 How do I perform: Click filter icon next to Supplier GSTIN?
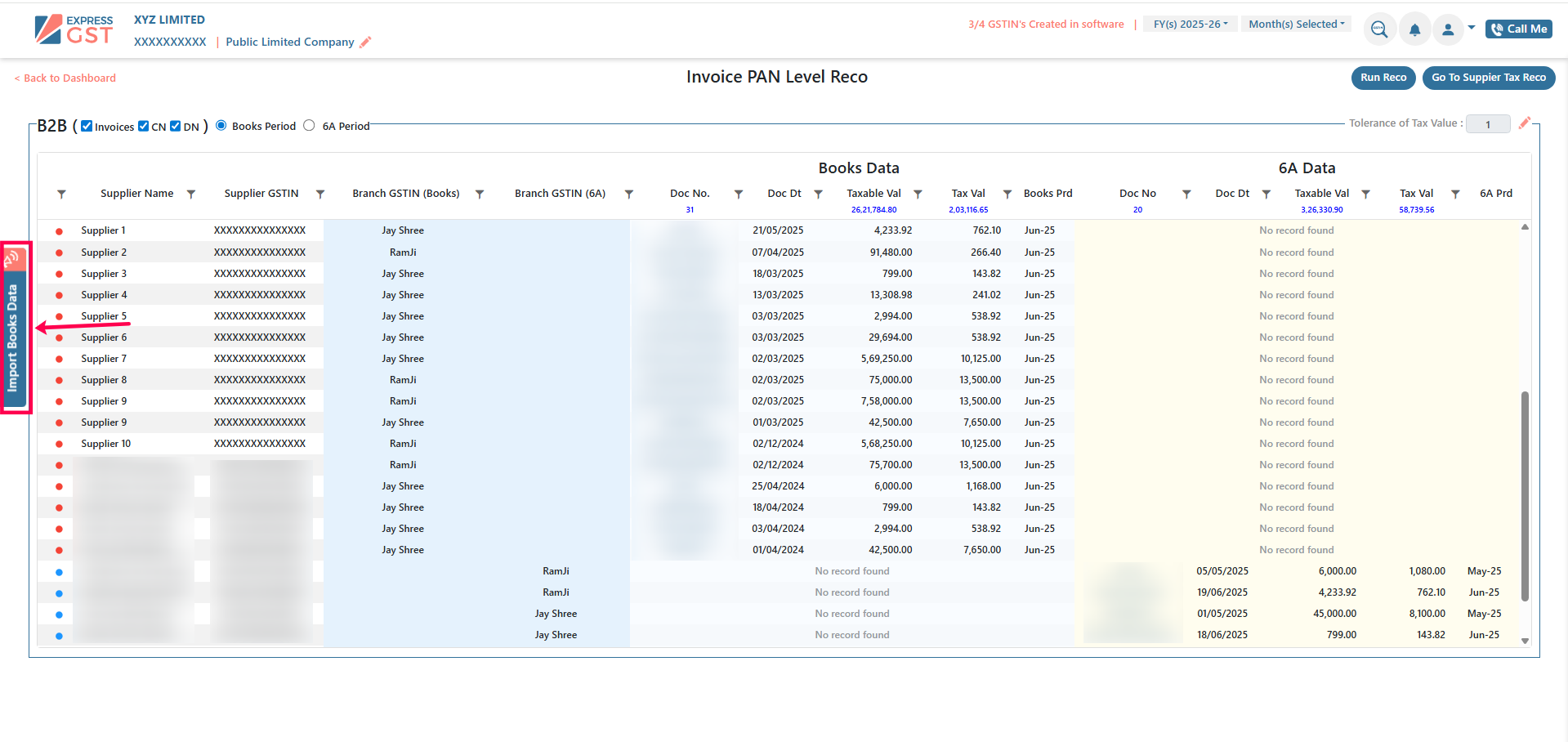pos(320,194)
